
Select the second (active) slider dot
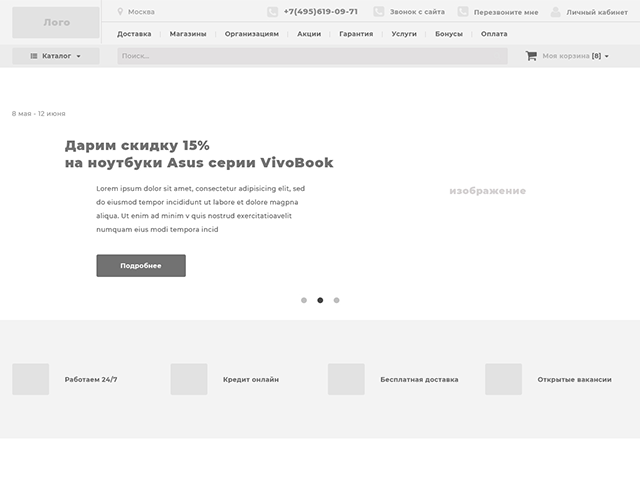320,300
